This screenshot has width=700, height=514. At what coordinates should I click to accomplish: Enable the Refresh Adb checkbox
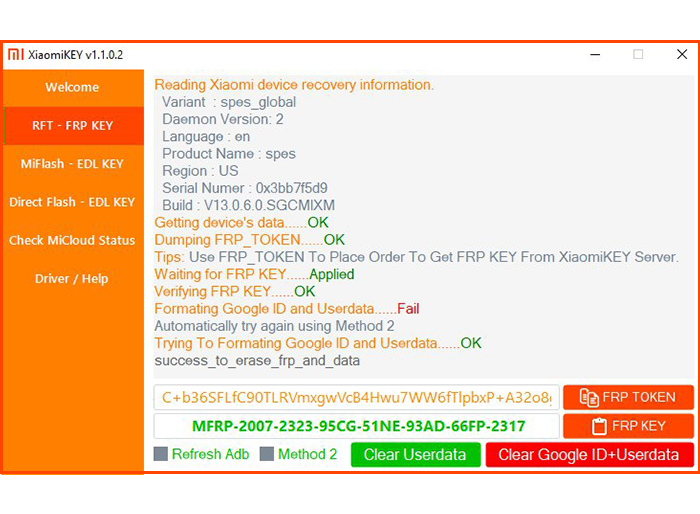point(161,454)
